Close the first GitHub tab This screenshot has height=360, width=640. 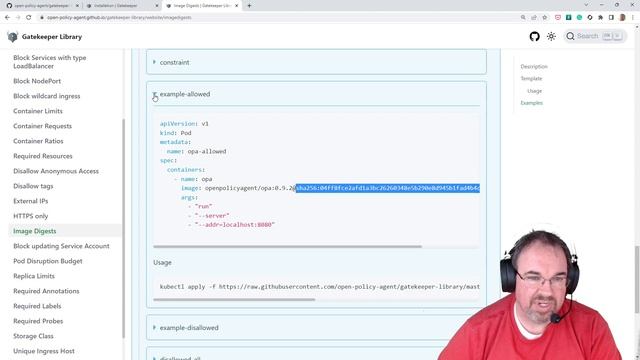pos(77,6)
